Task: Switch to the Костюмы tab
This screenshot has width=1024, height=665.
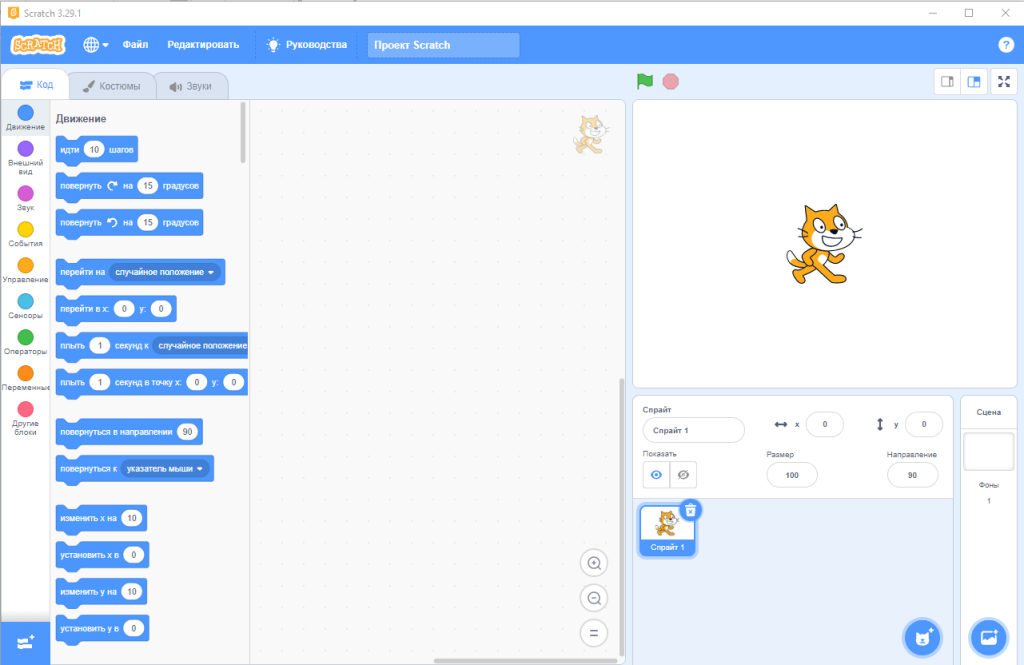Action: [x=111, y=85]
